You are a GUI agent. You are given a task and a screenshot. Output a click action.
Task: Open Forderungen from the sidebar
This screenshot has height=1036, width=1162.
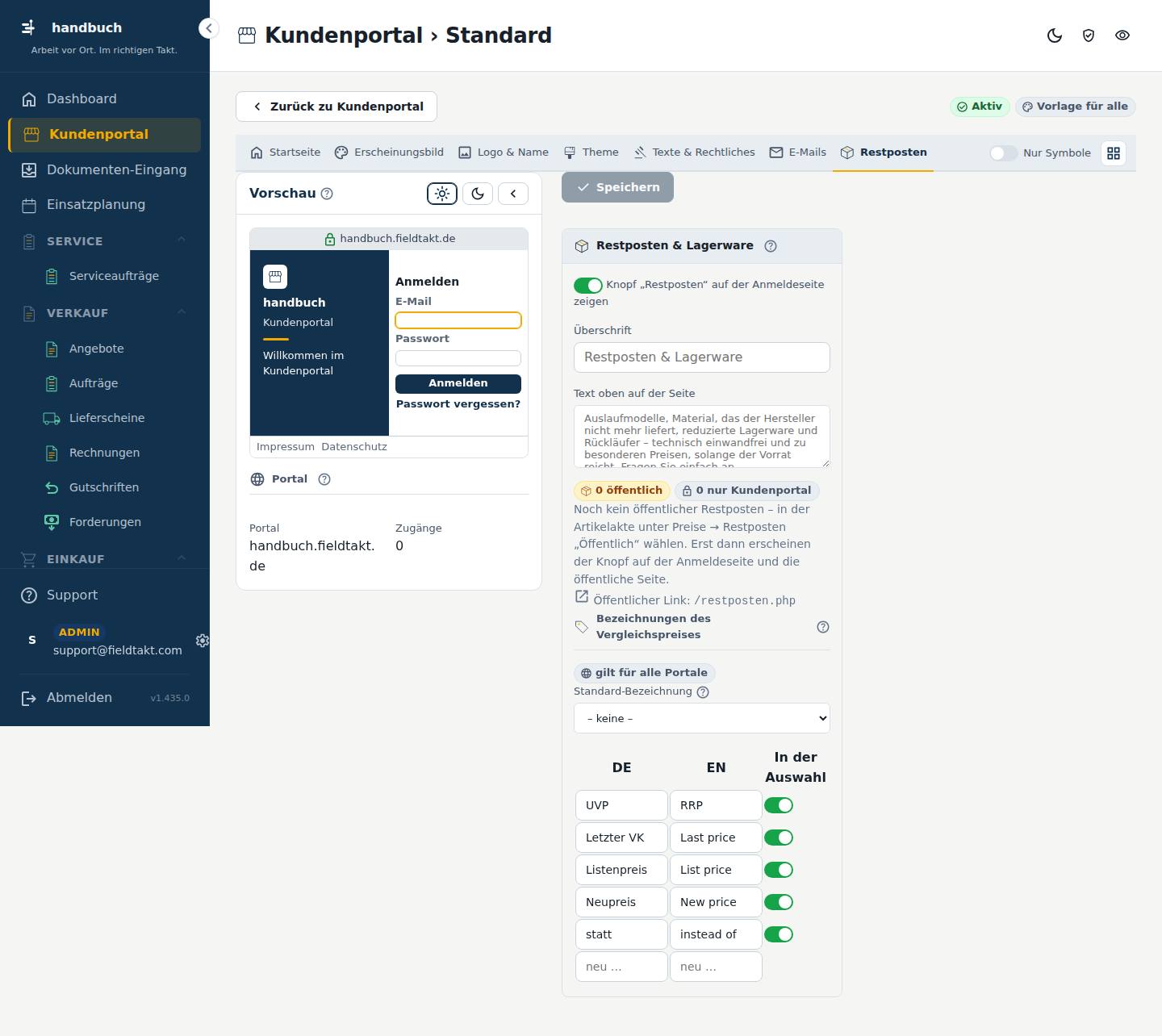[105, 522]
